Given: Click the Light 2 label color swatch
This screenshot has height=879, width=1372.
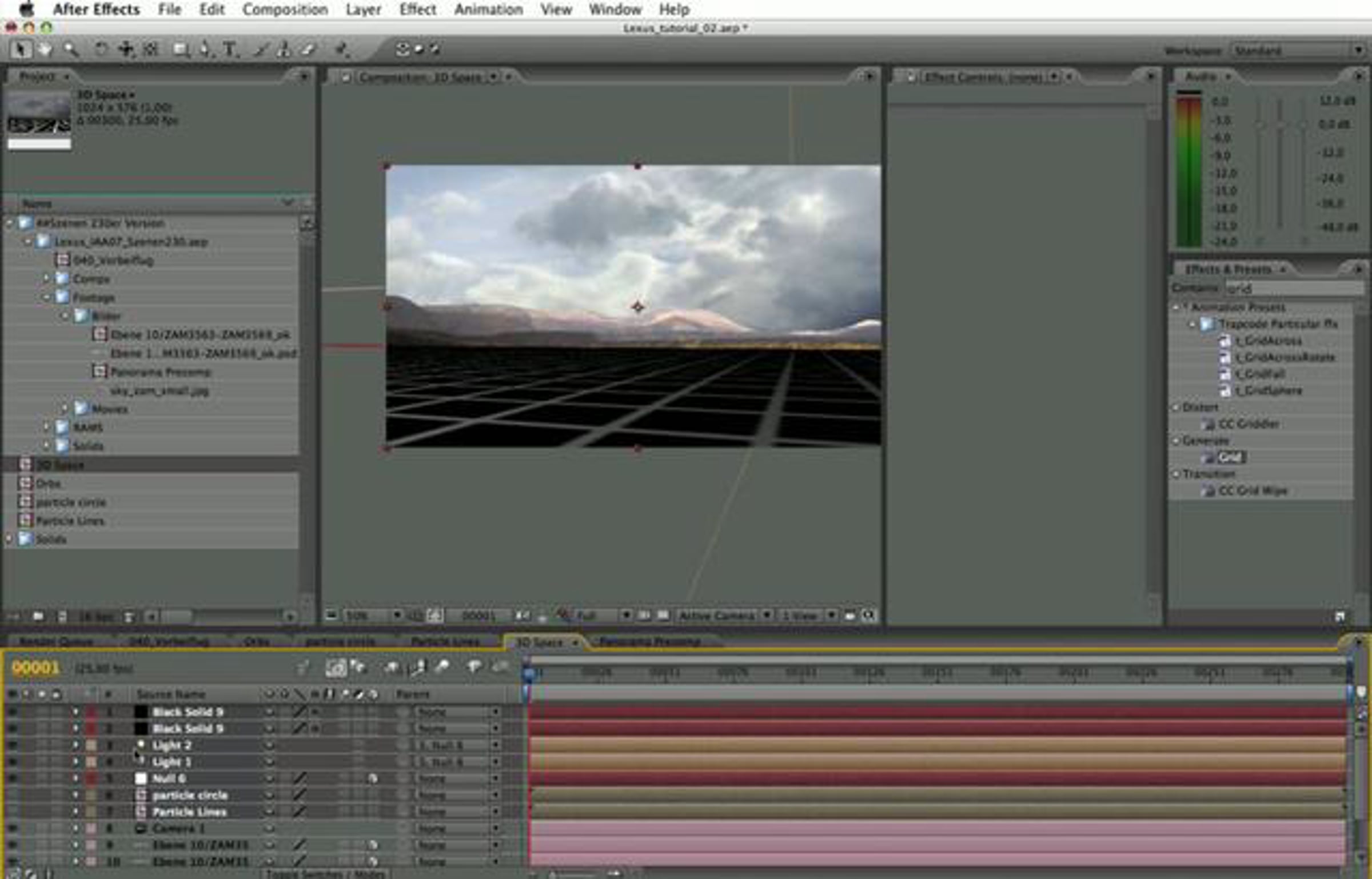Looking at the screenshot, I should point(91,745).
